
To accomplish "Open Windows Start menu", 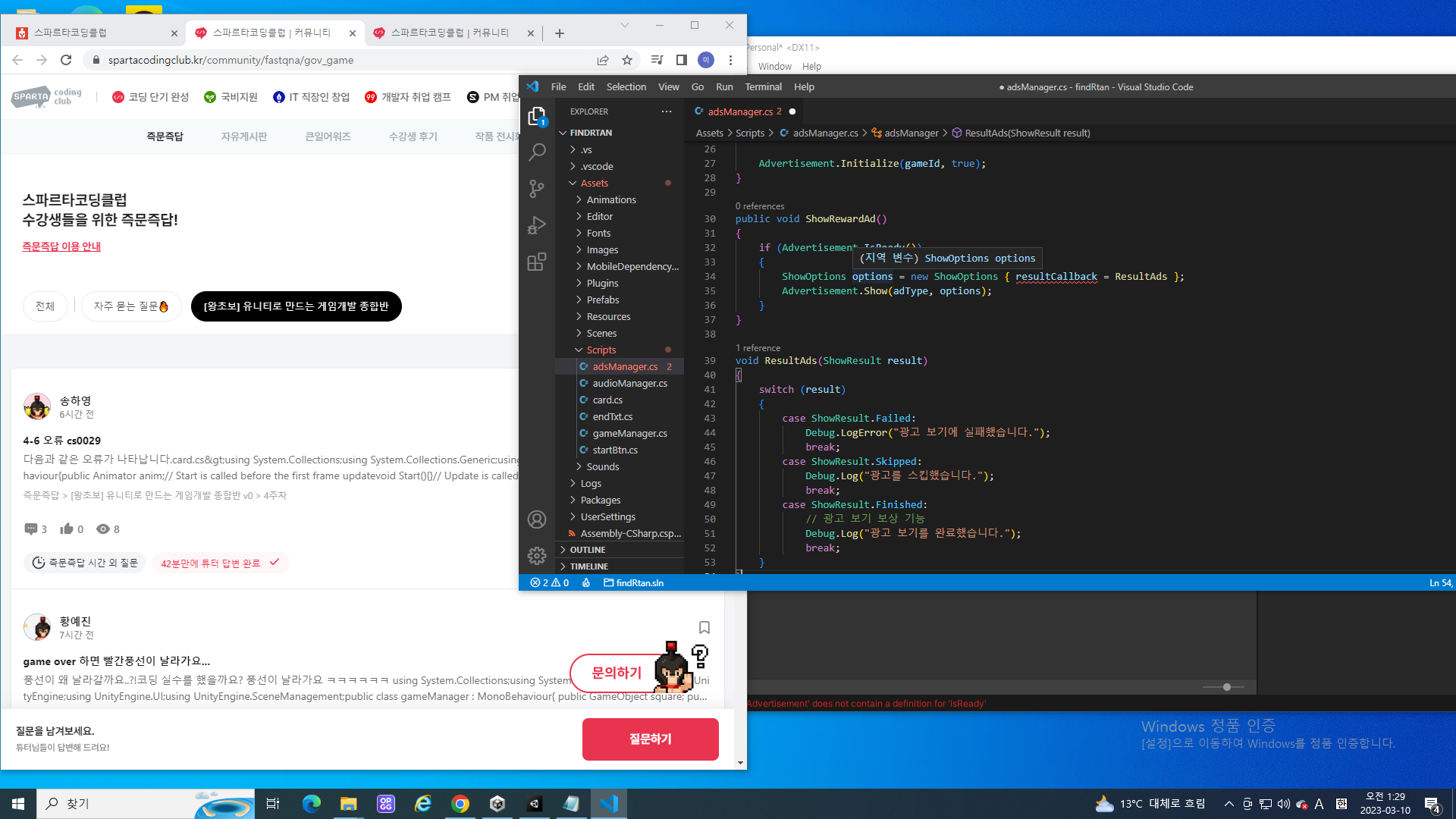I will tap(18, 804).
